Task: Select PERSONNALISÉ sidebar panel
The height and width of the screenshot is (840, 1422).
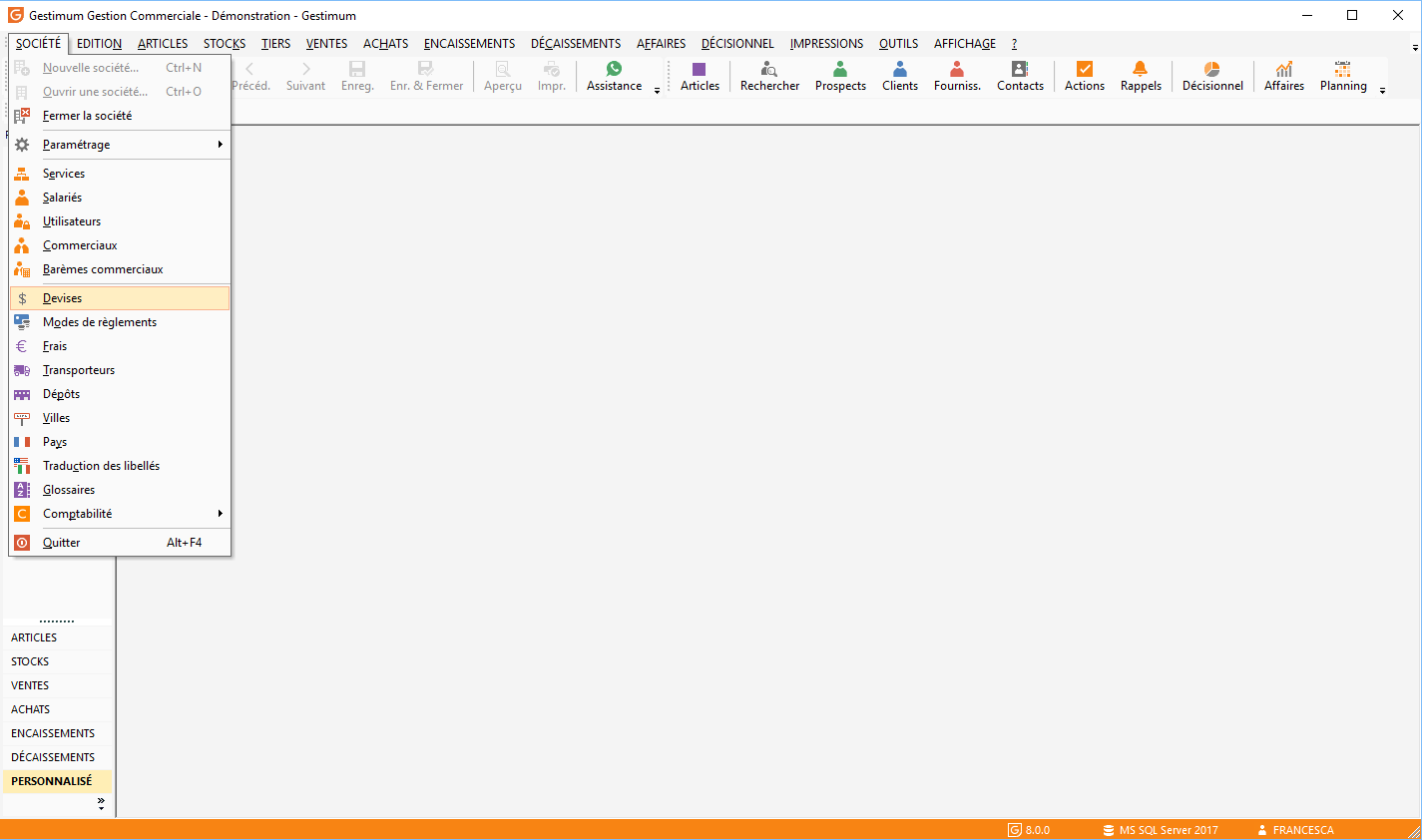Action: click(x=58, y=781)
